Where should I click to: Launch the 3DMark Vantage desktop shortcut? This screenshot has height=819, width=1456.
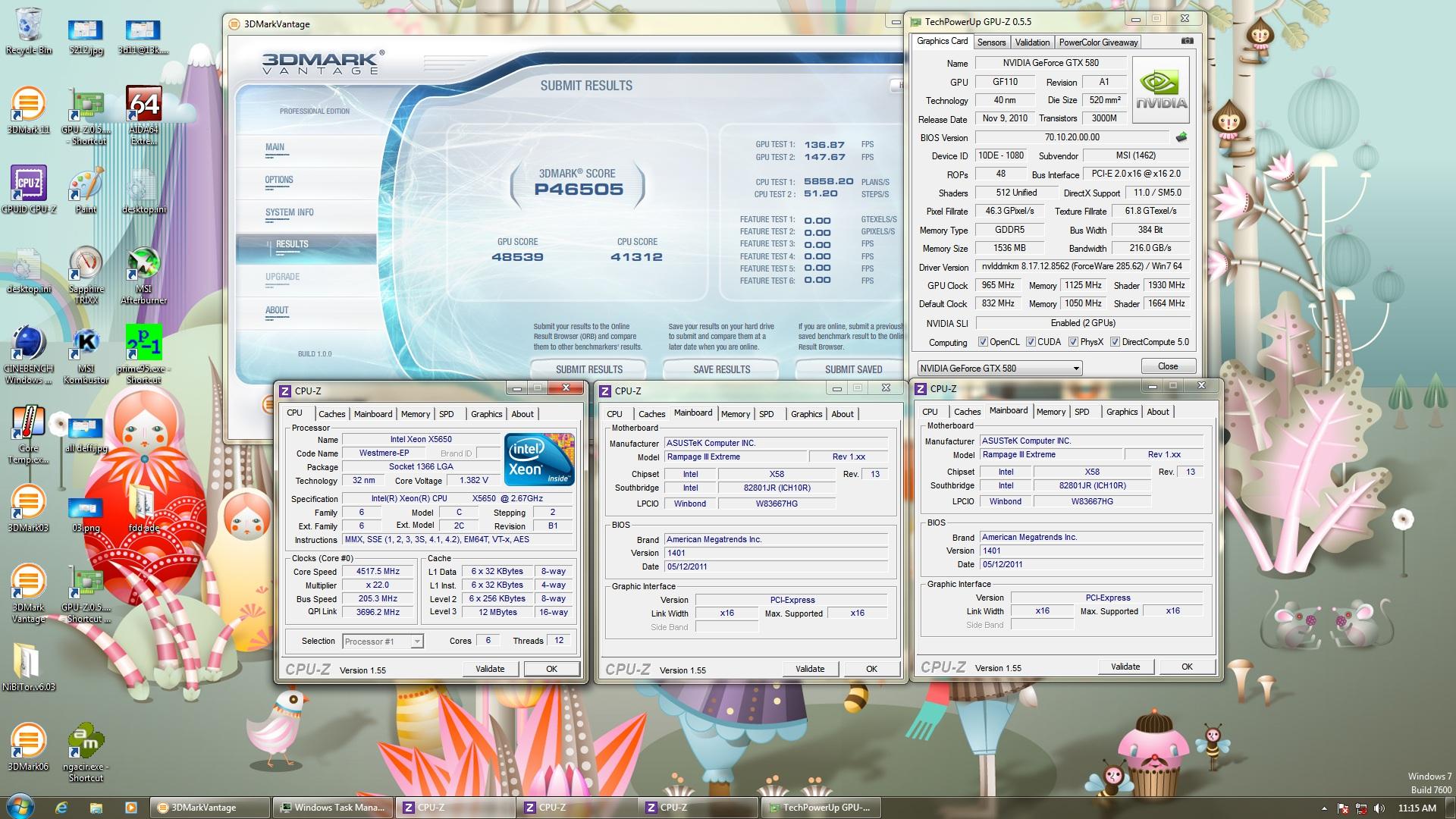point(29,594)
